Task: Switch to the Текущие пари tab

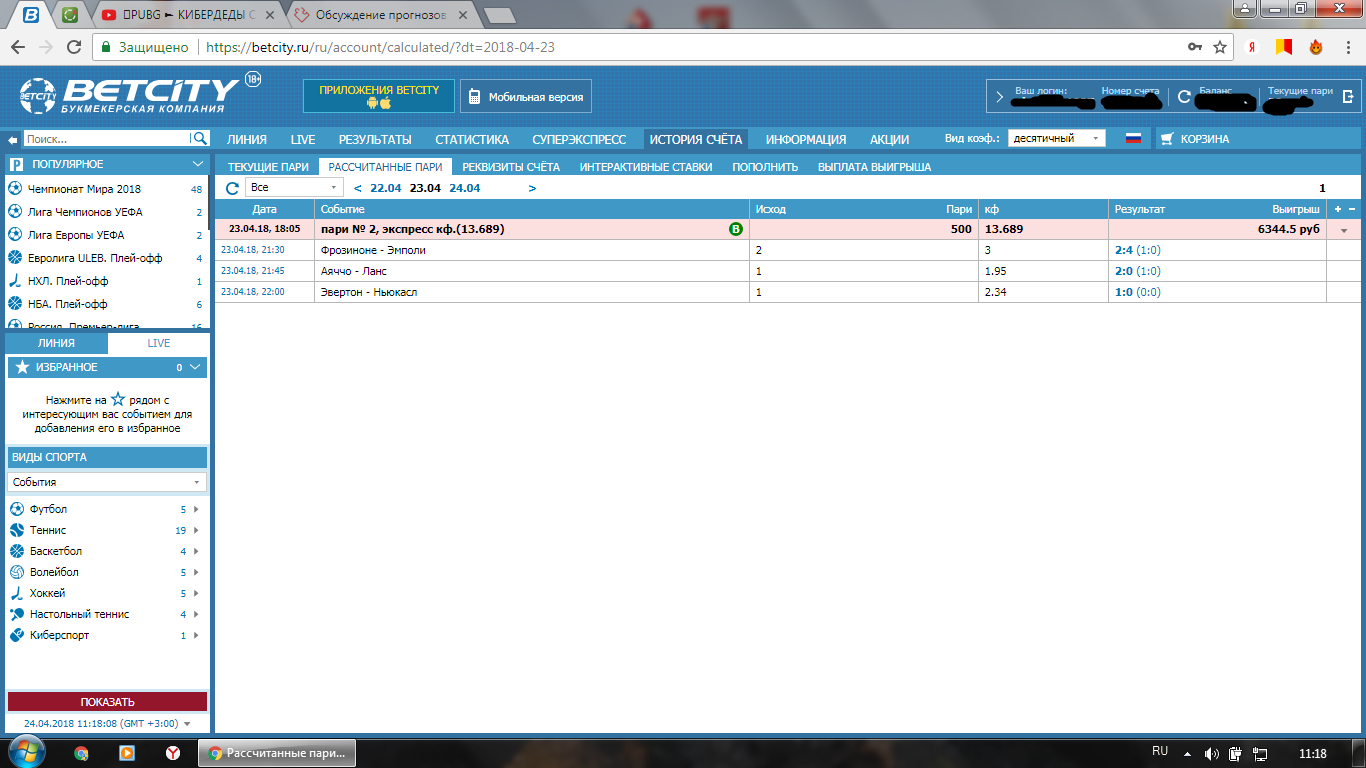Action: click(267, 167)
